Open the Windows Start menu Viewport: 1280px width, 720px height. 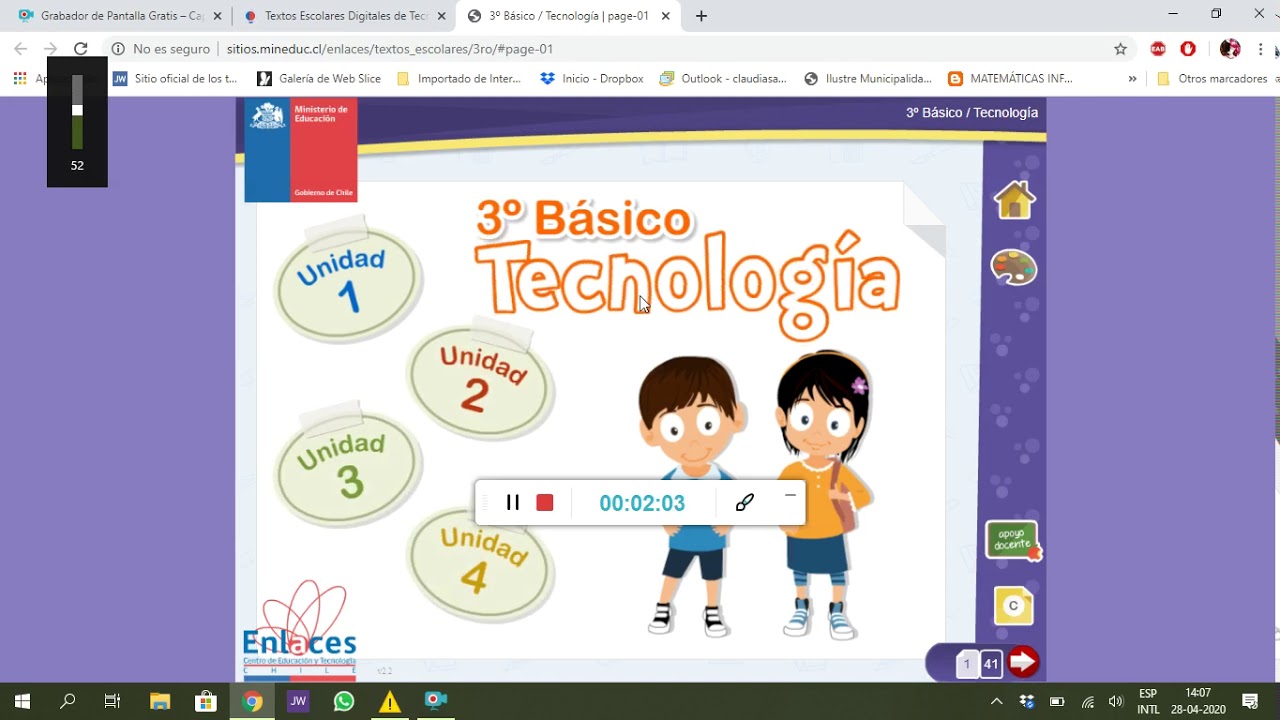tap(22, 701)
